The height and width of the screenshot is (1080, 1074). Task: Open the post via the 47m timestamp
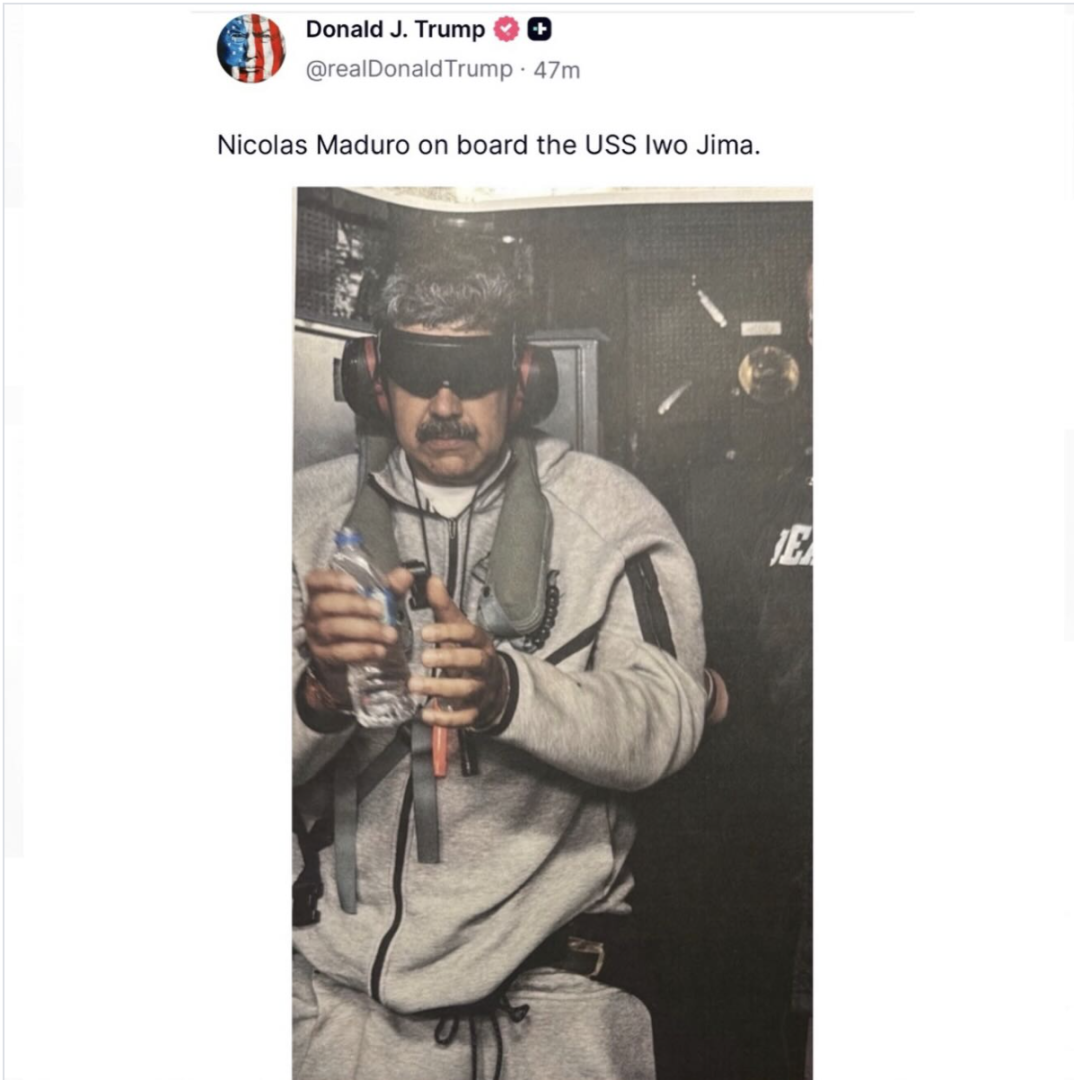click(x=557, y=70)
